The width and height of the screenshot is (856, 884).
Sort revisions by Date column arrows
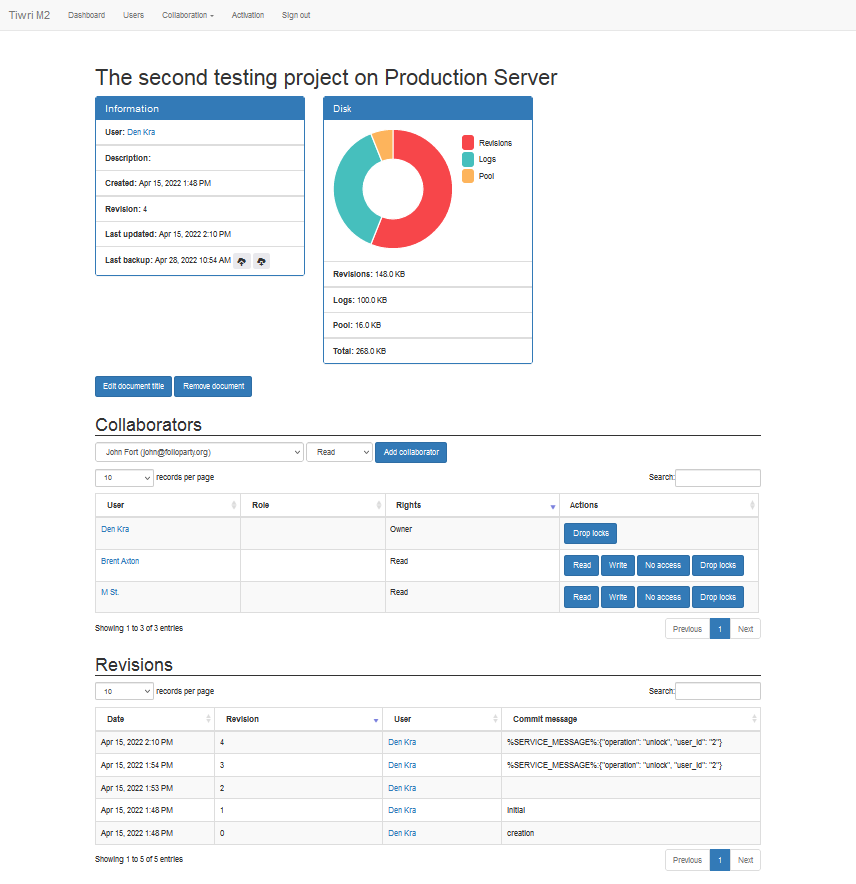click(208, 719)
